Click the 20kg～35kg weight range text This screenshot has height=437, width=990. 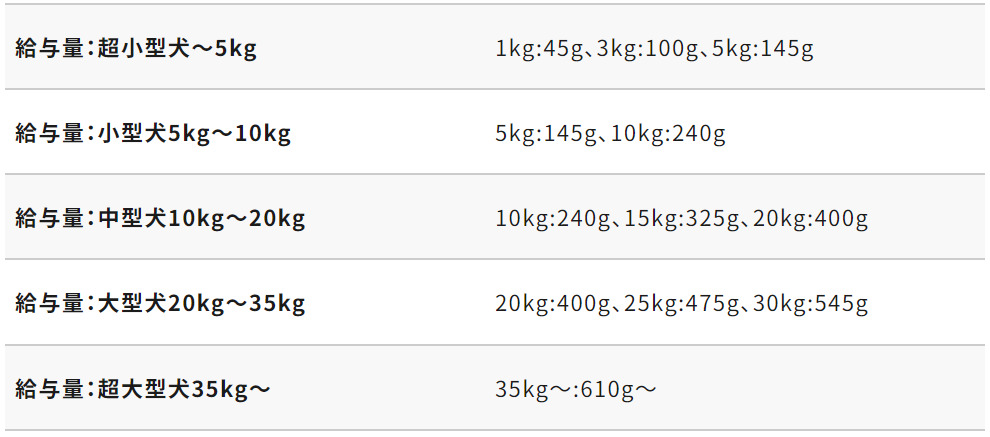[237, 303]
